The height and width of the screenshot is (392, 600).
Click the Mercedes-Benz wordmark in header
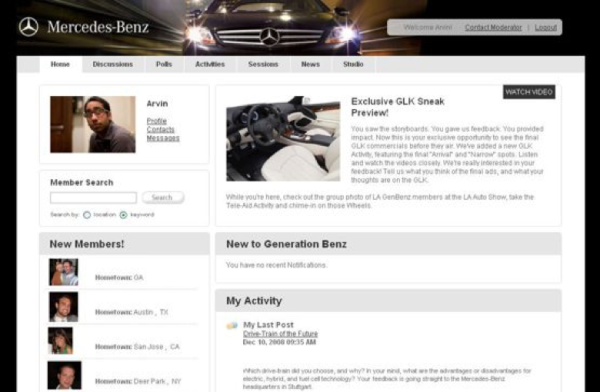point(98,27)
